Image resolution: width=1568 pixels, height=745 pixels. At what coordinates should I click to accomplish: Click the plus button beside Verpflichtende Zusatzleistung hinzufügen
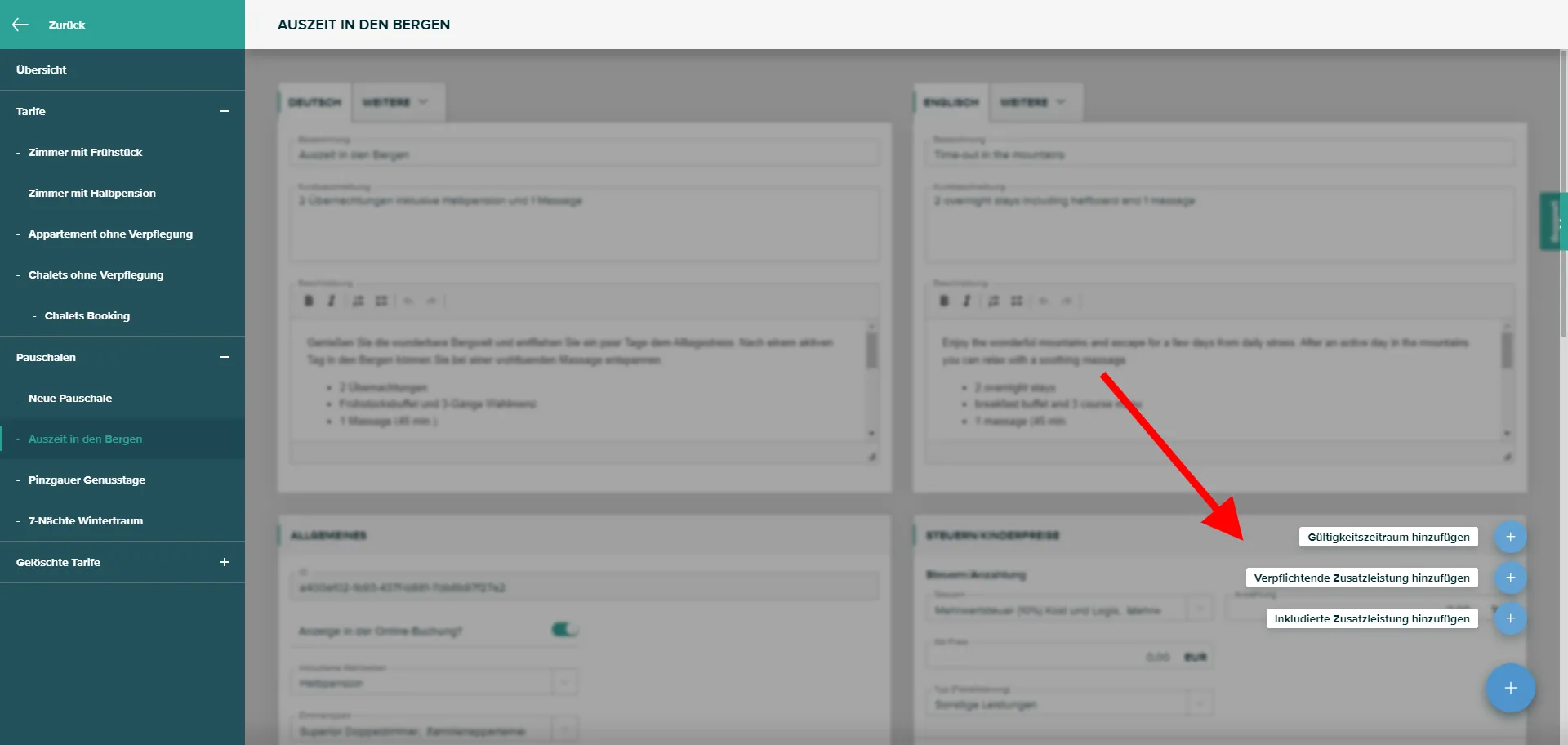point(1510,578)
